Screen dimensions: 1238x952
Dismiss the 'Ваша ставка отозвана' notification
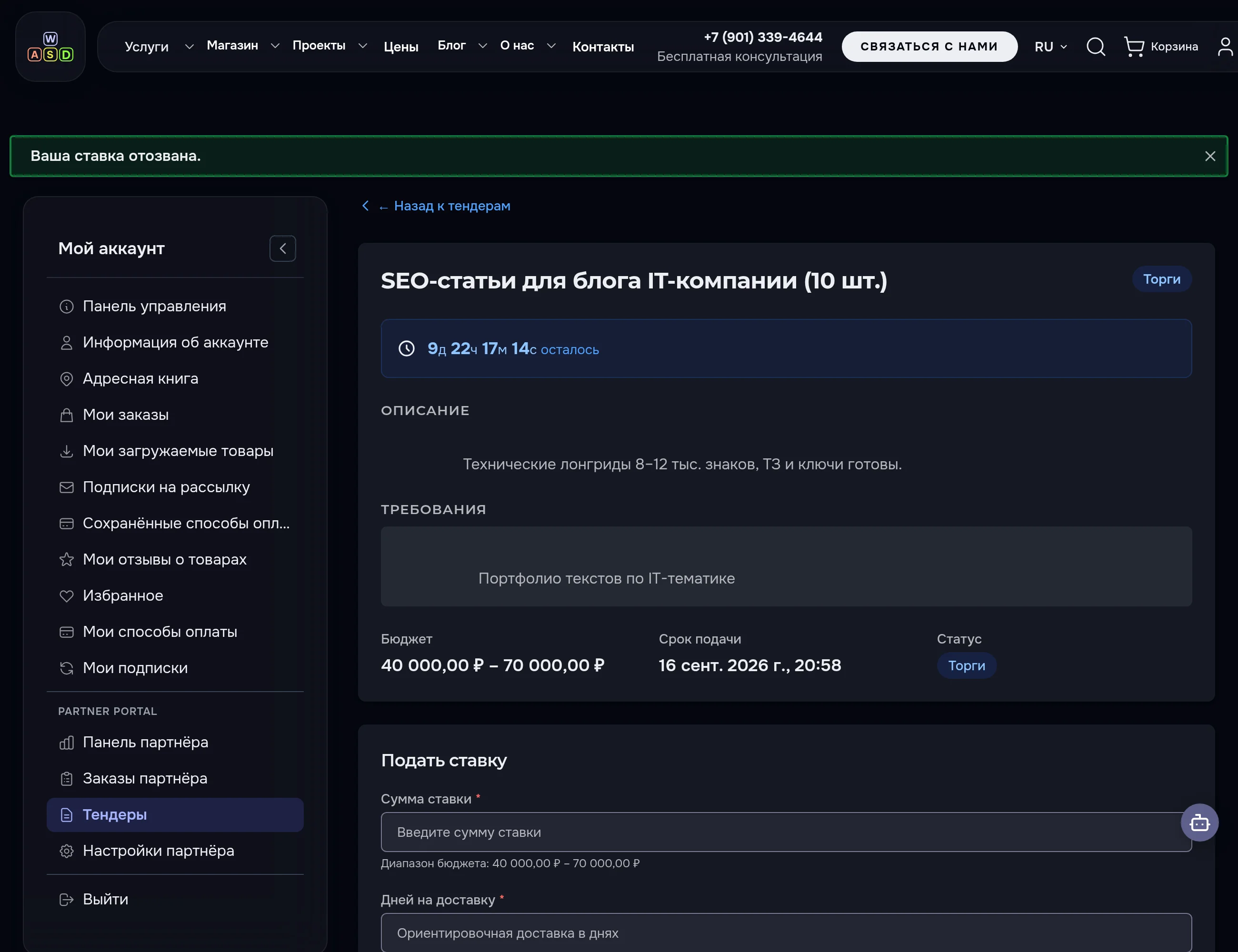pyautogui.click(x=1209, y=156)
